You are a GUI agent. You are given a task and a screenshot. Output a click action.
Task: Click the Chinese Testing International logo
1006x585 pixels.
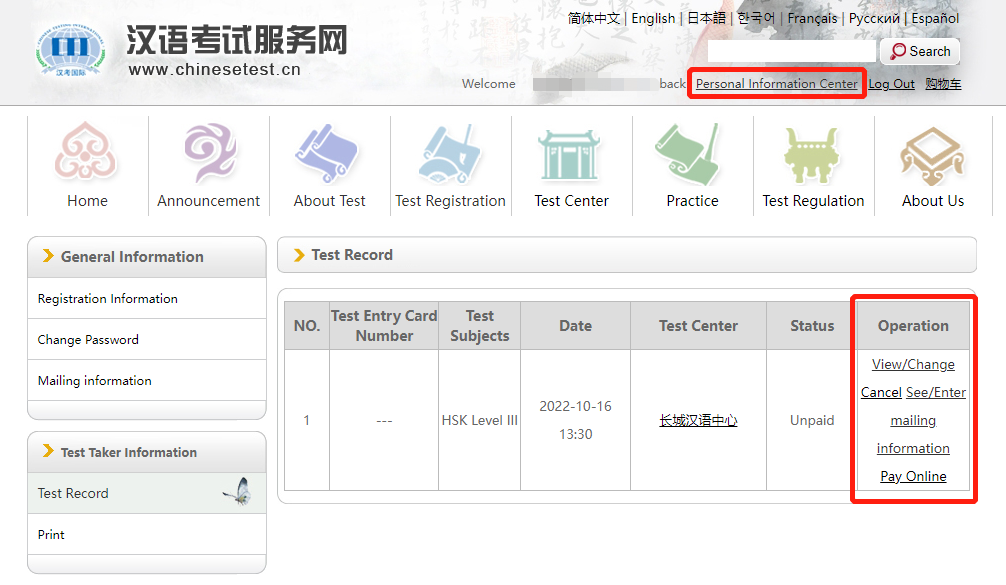(x=70, y=49)
